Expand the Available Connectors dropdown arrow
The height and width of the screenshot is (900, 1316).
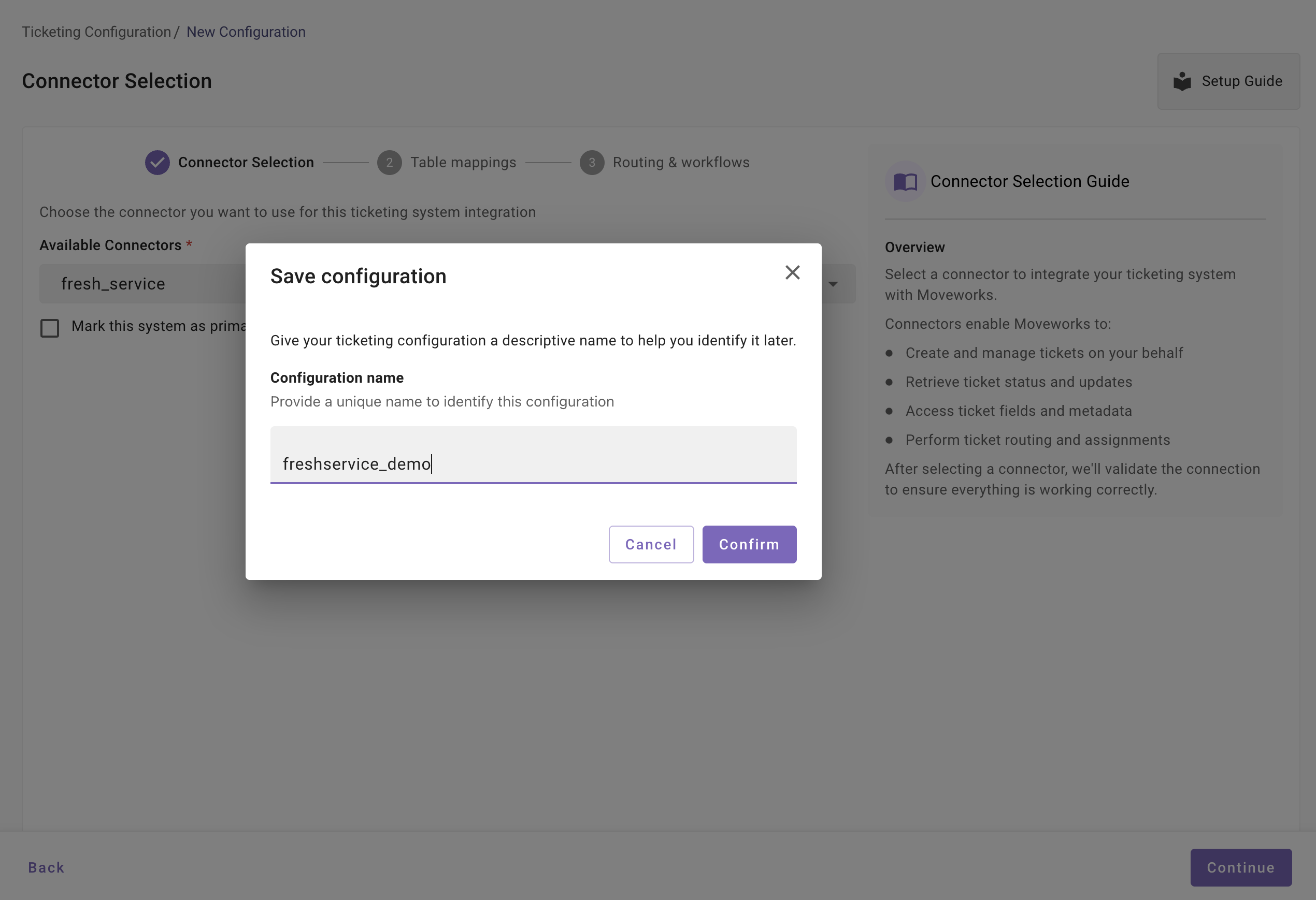tap(833, 284)
